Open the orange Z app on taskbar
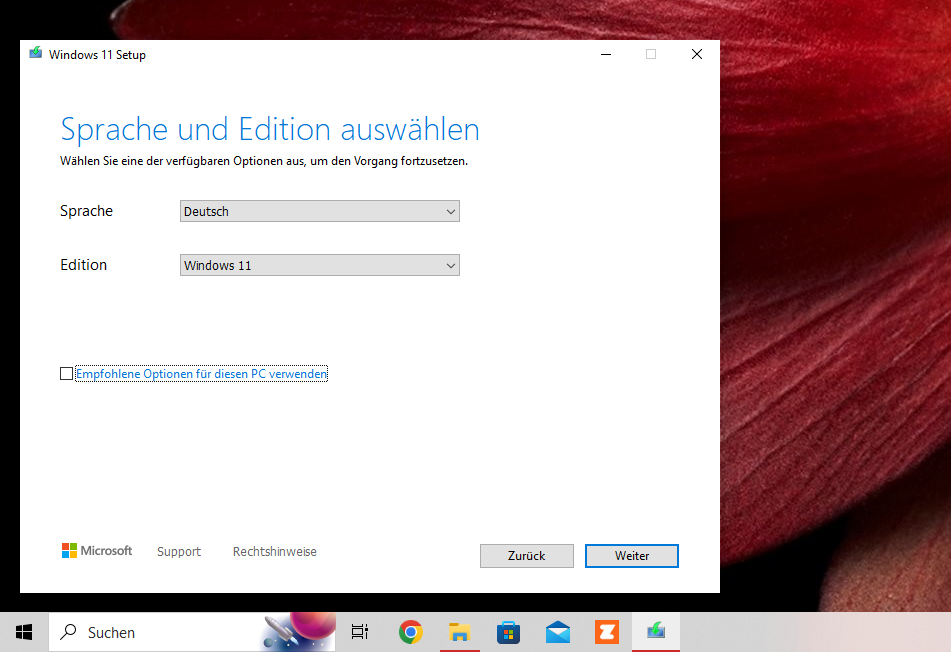Viewport: 951px width, 652px height. (607, 632)
